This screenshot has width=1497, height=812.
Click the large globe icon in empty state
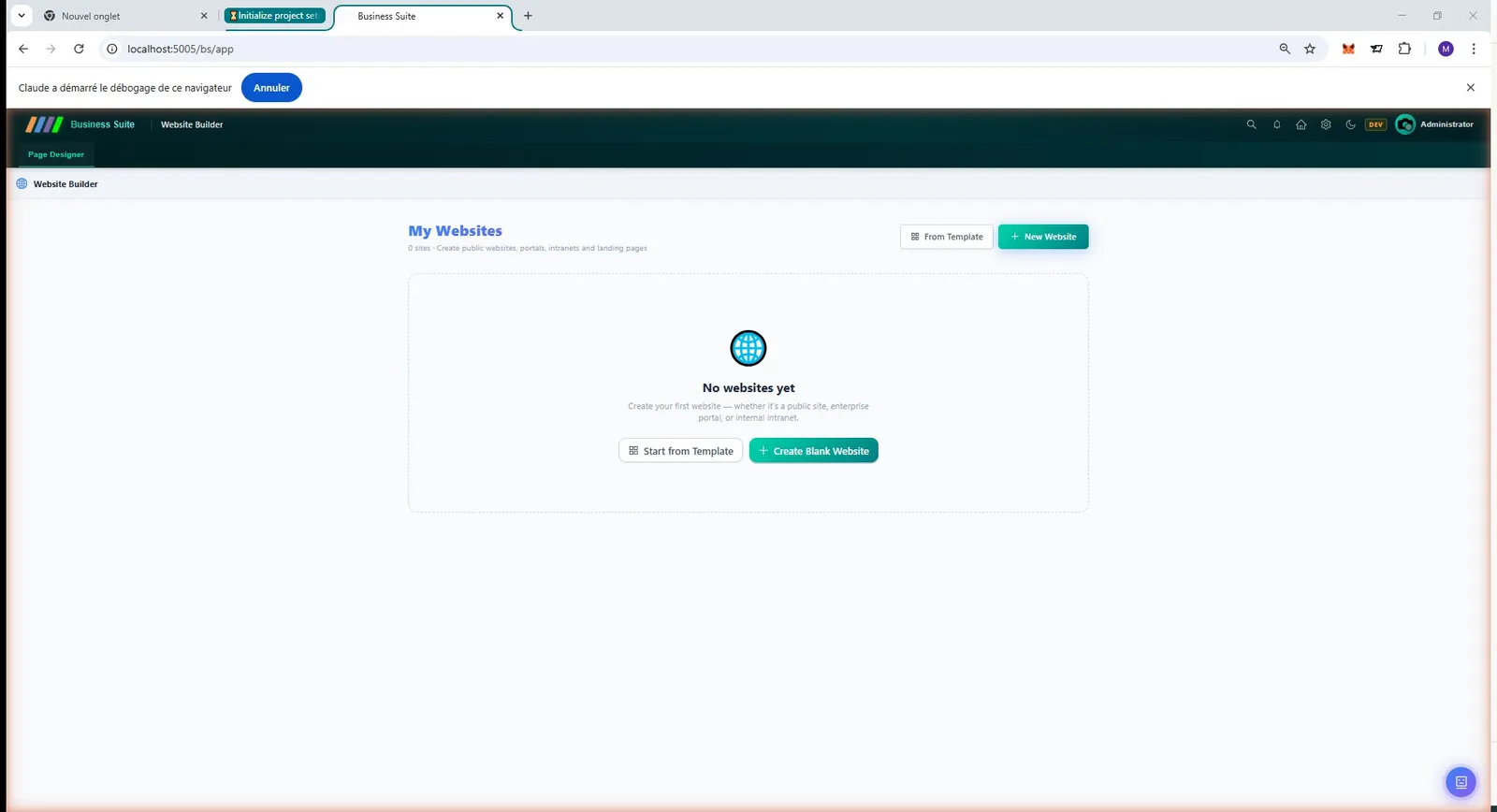click(748, 348)
